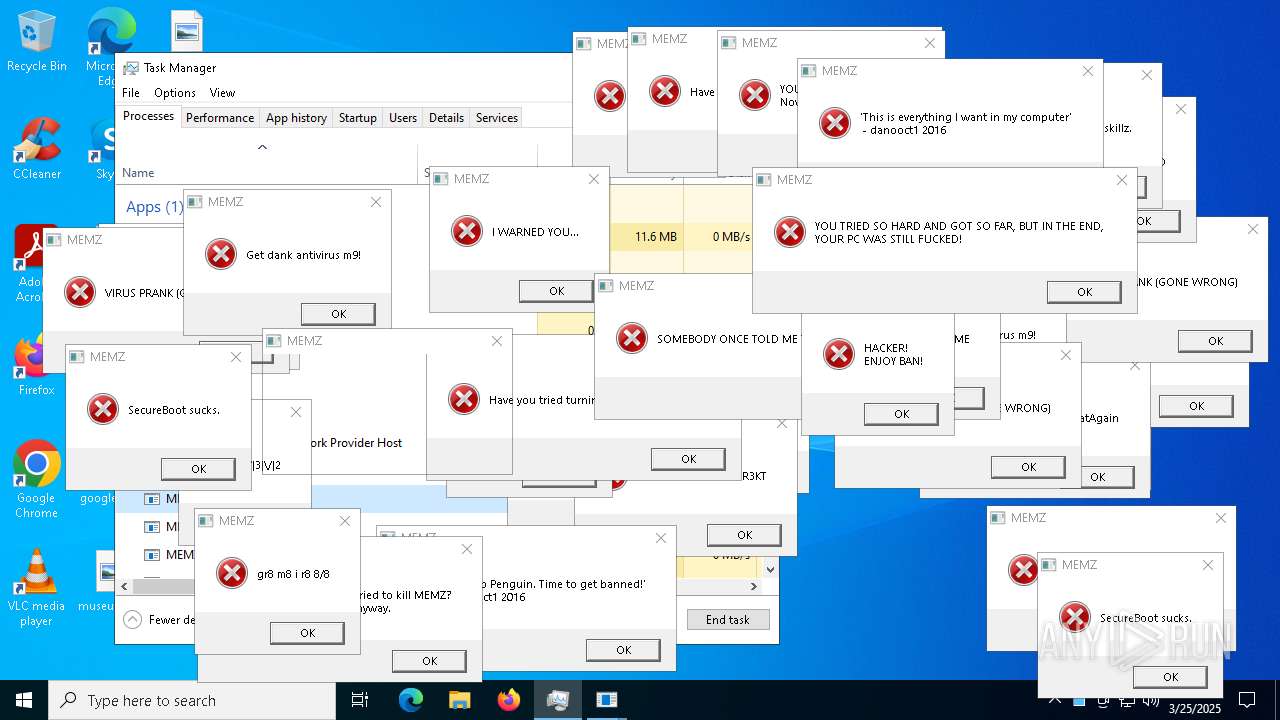Viewport: 1280px width, 720px height.
Task: Open File Explorer from the taskbar
Action: click(459, 700)
